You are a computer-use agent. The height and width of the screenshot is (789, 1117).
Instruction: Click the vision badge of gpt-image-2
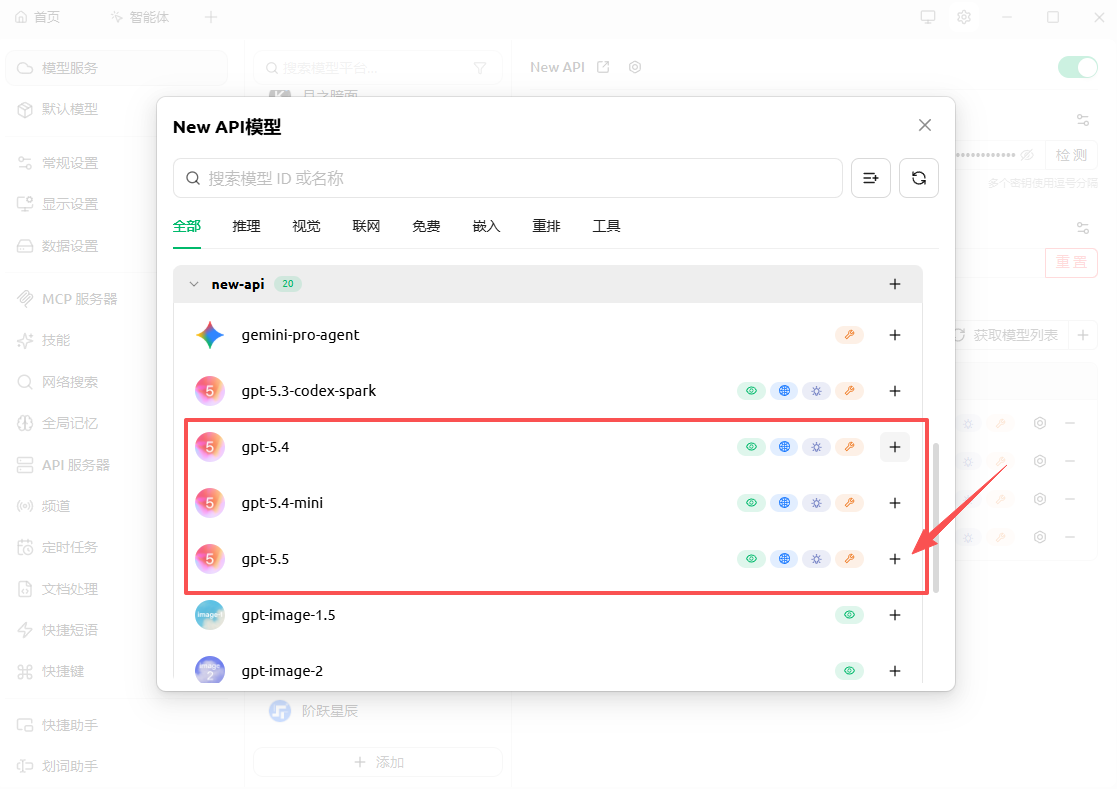pos(849,671)
